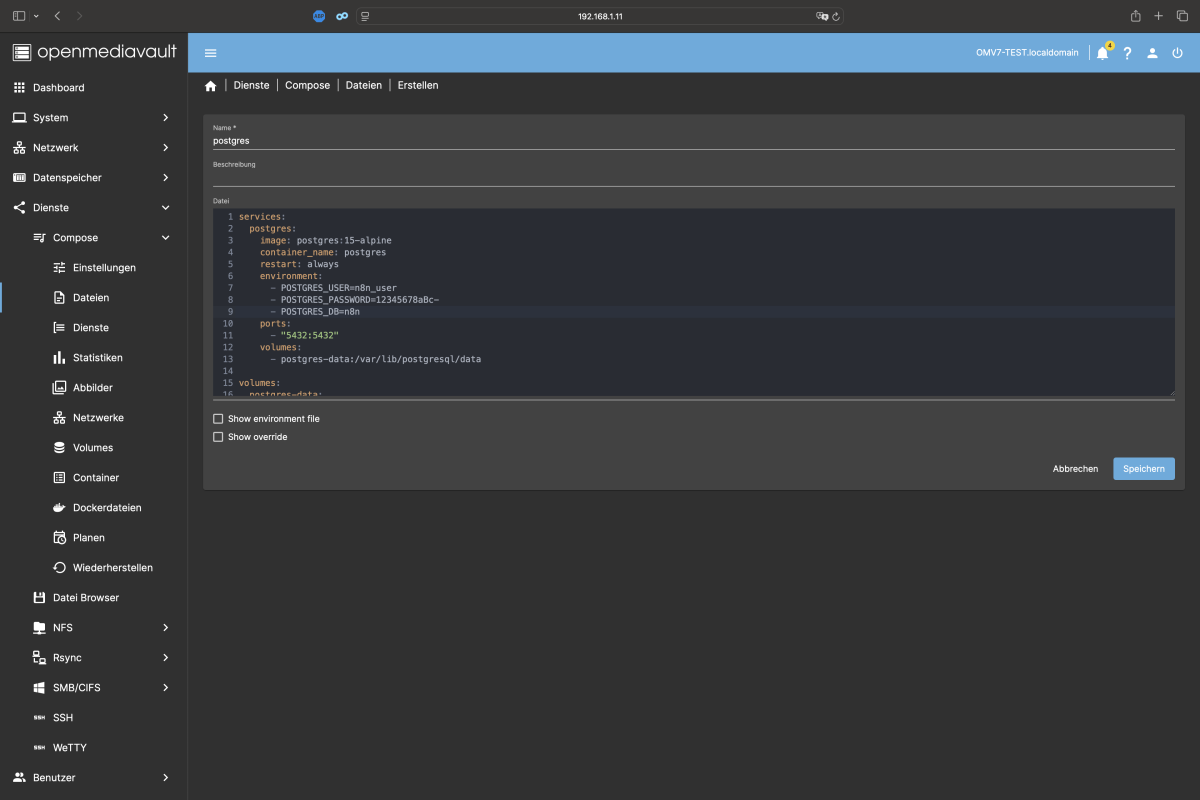
Task: Enable Show override checkbox
Action: [218, 437]
